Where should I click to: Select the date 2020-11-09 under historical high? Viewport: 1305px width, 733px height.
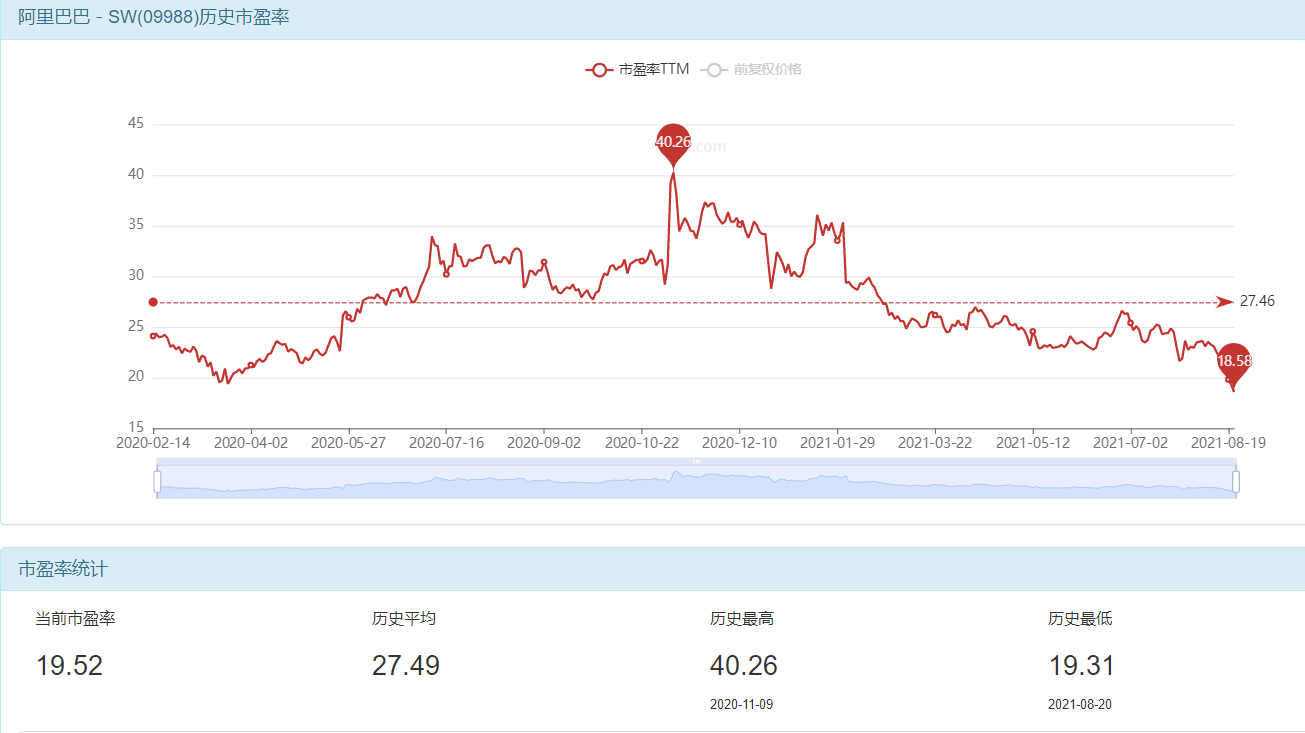(x=742, y=704)
